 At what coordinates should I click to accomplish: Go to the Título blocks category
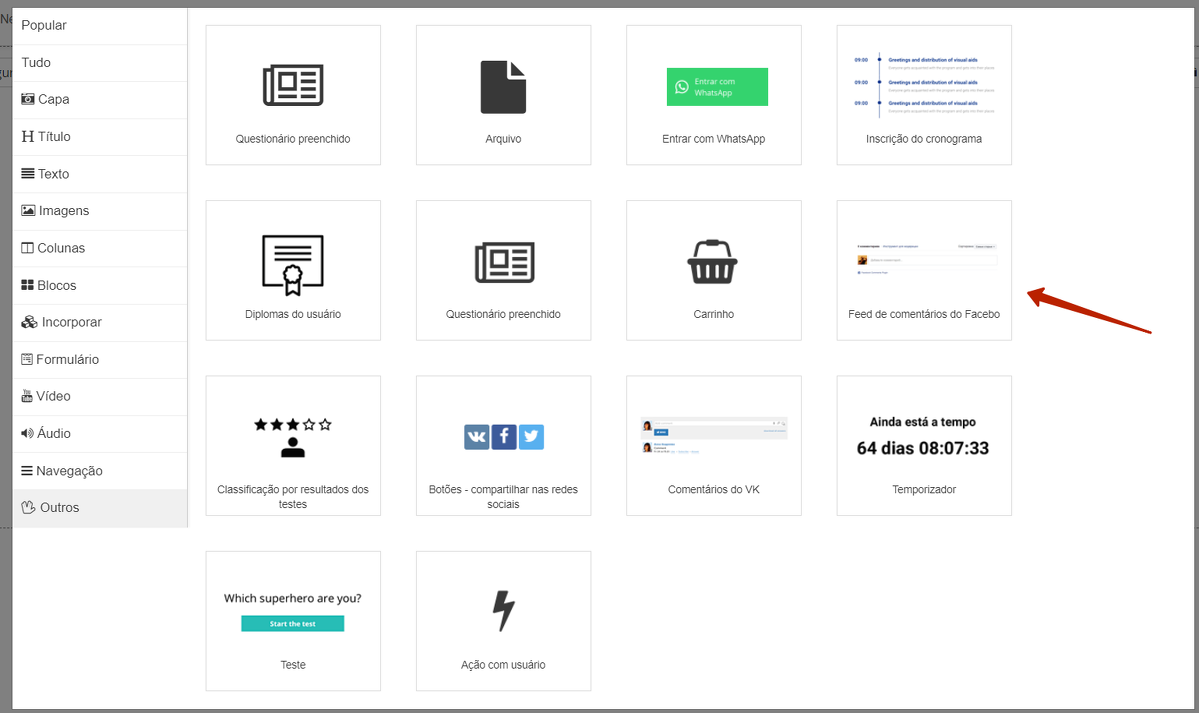click(x=54, y=136)
